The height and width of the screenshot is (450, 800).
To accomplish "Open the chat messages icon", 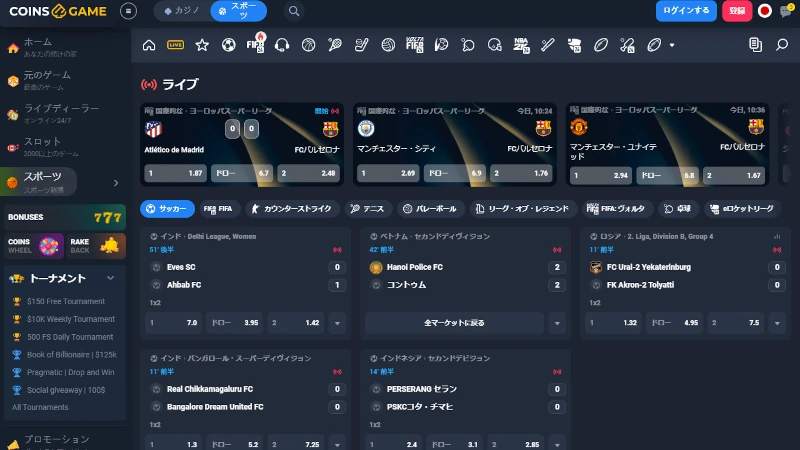I will coord(786,11).
